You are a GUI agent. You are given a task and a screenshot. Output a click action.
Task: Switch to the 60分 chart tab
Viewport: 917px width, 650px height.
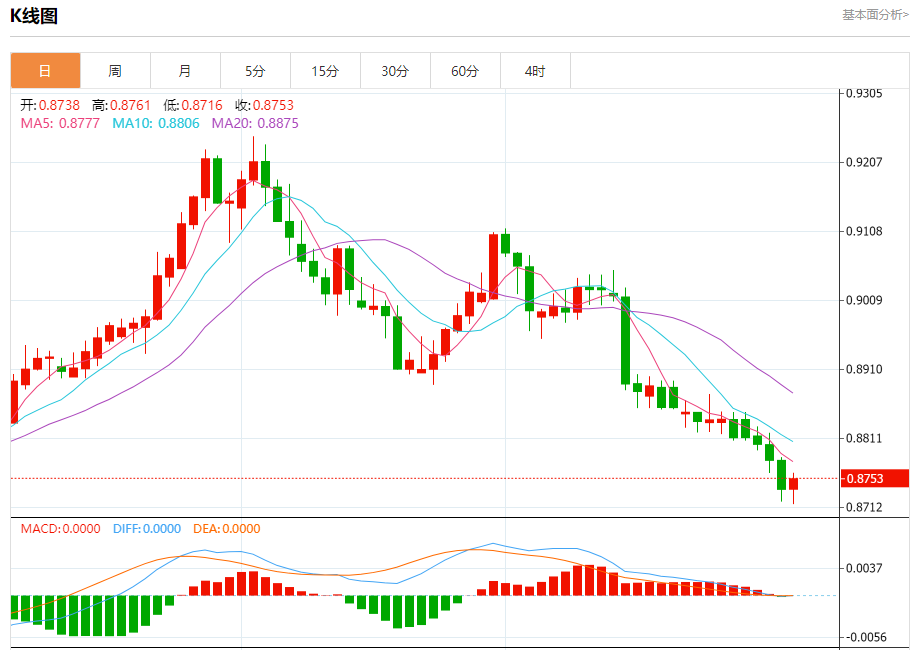click(x=465, y=71)
